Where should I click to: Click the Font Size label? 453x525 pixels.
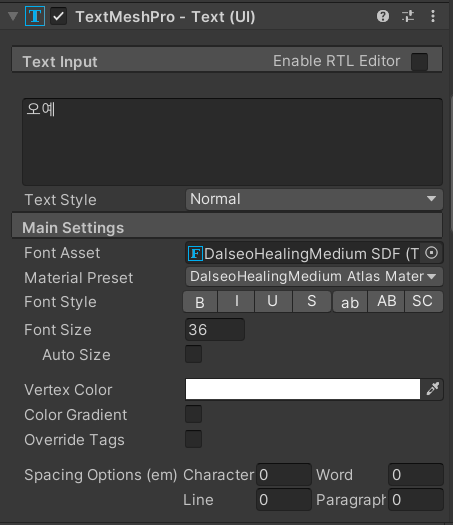coord(58,330)
